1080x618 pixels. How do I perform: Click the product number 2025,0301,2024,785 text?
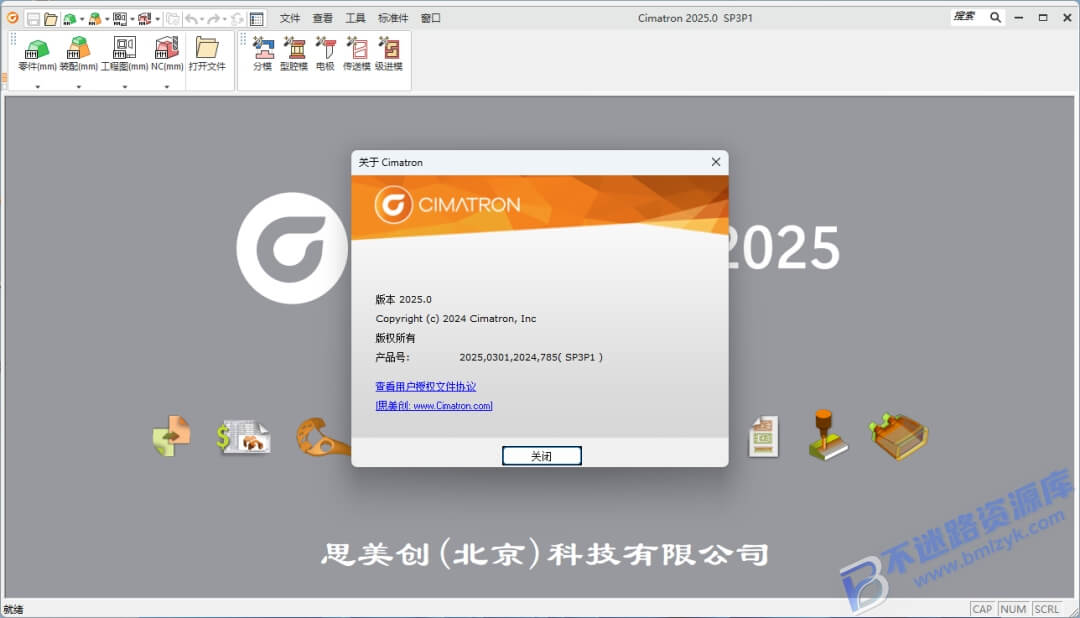pos(531,357)
